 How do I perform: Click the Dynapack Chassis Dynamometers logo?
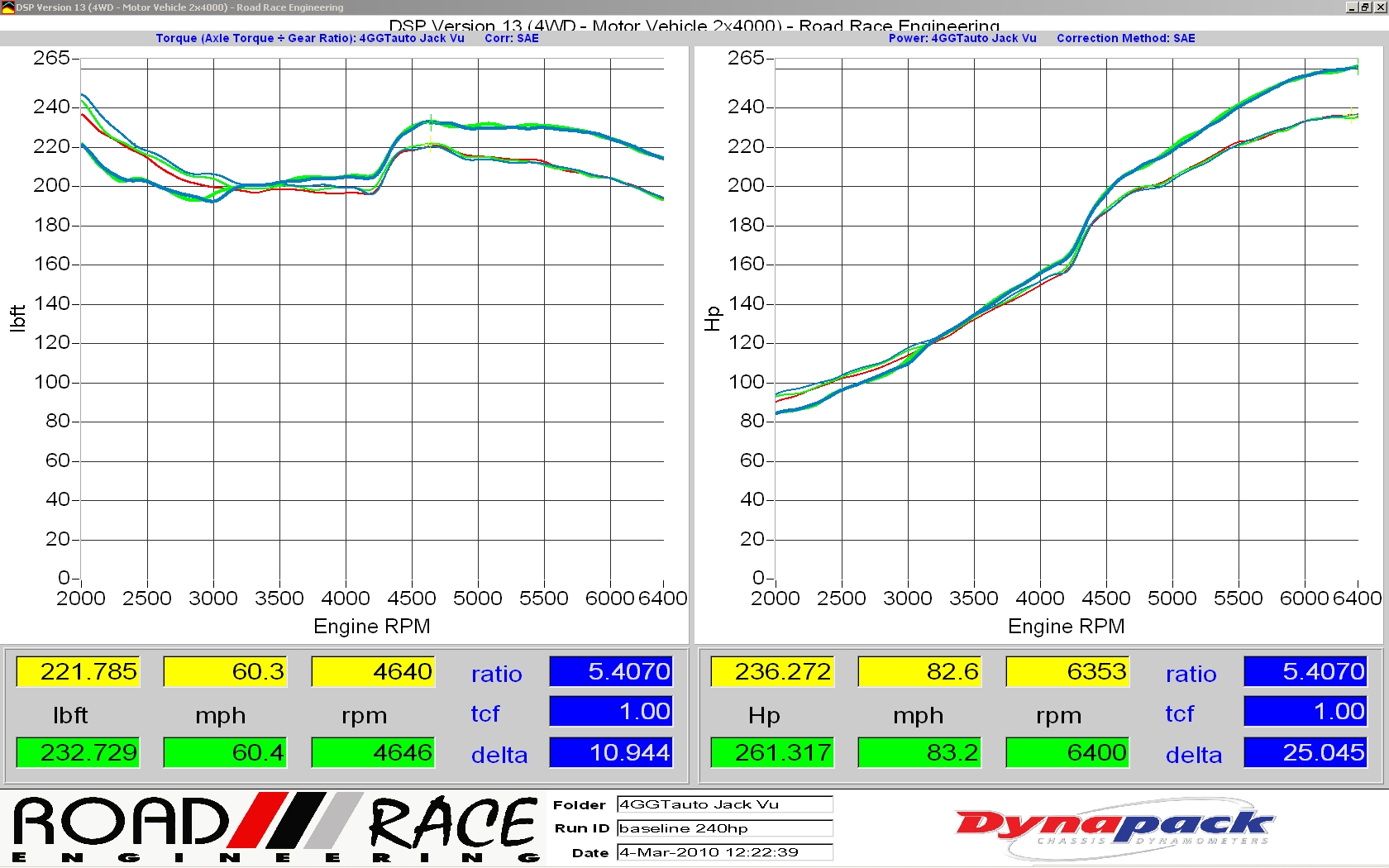1114,827
